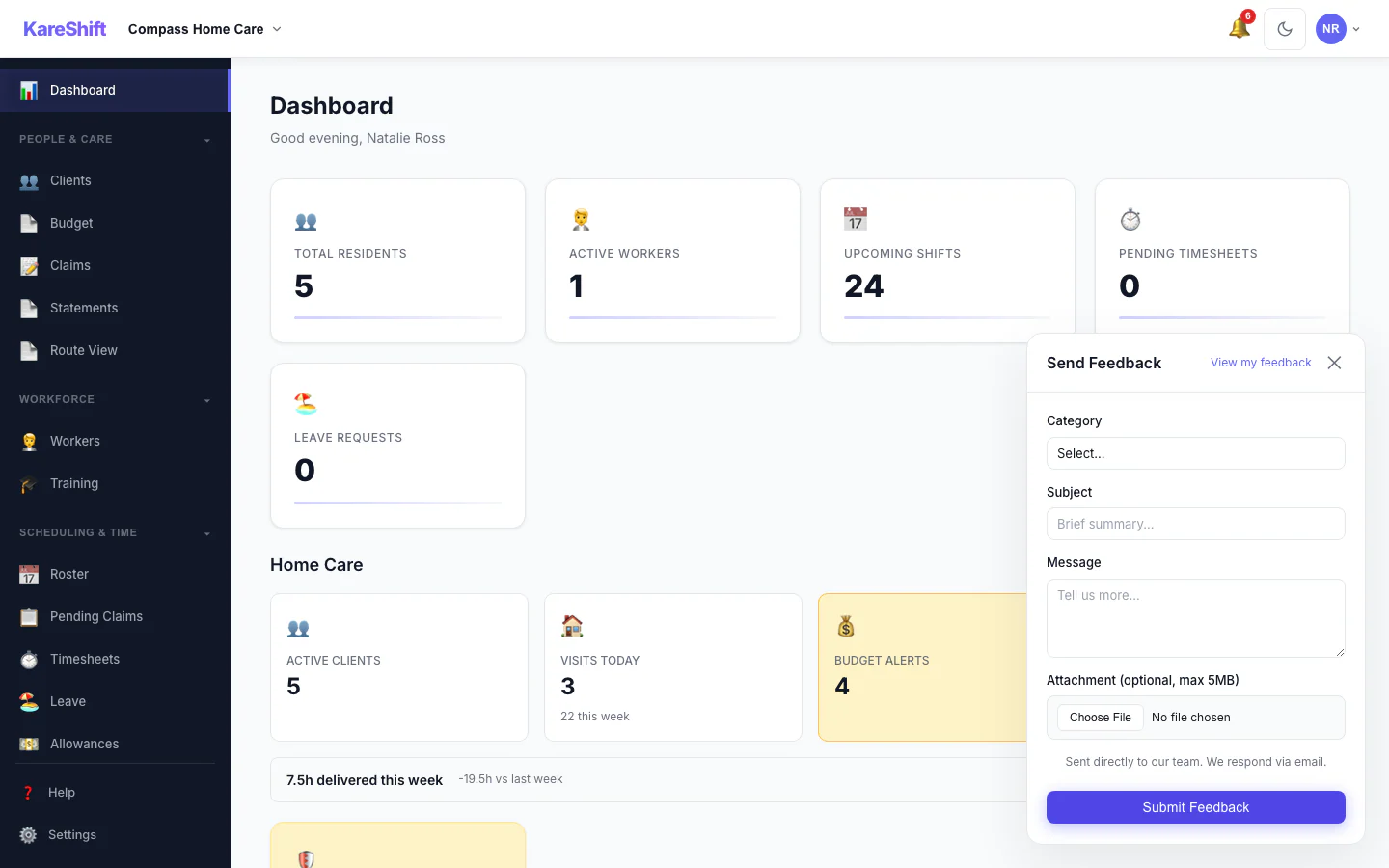
Task: Click the Timesheets stopwatch icon
Action: (29, 660)
